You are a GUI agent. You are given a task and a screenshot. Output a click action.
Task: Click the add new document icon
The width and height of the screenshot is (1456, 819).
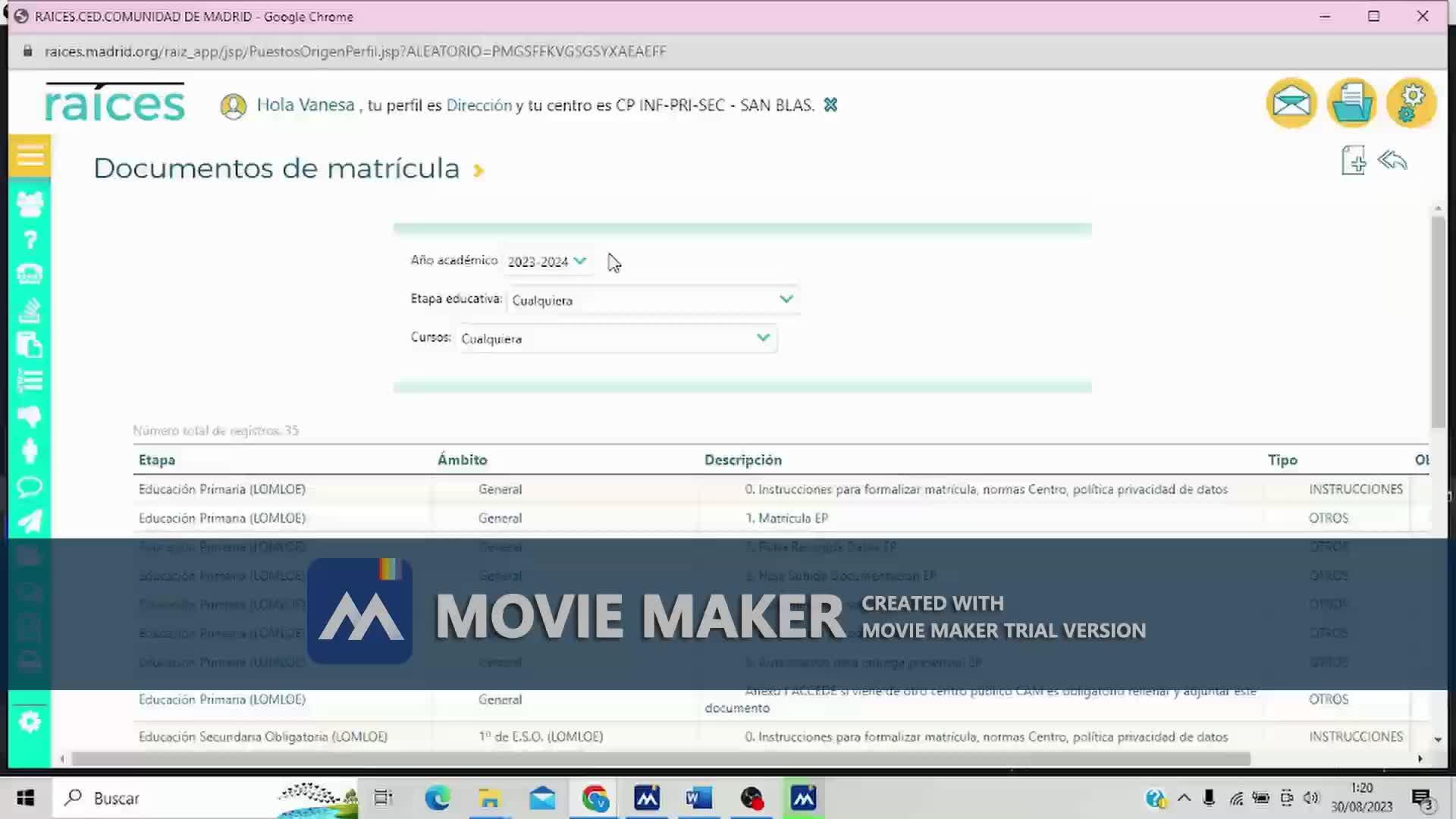click(x=1353, y=161)
